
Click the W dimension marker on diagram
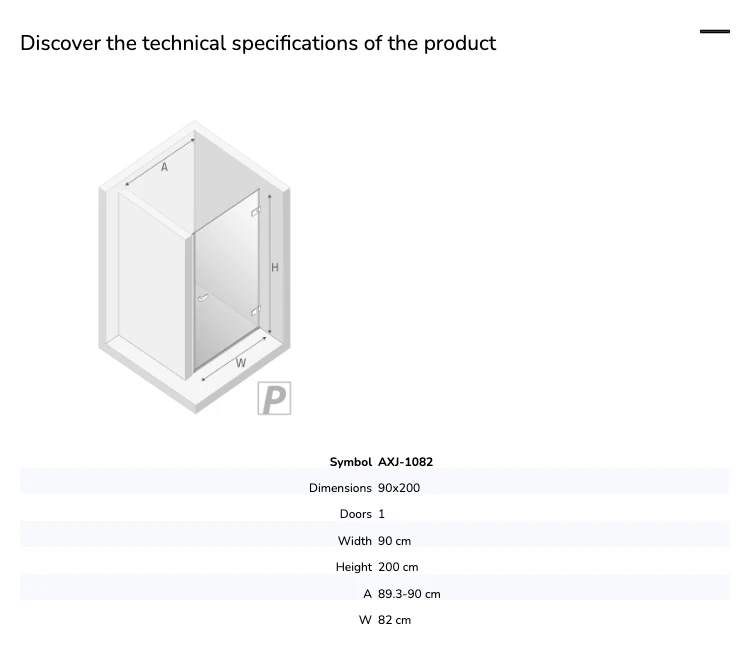241,363
